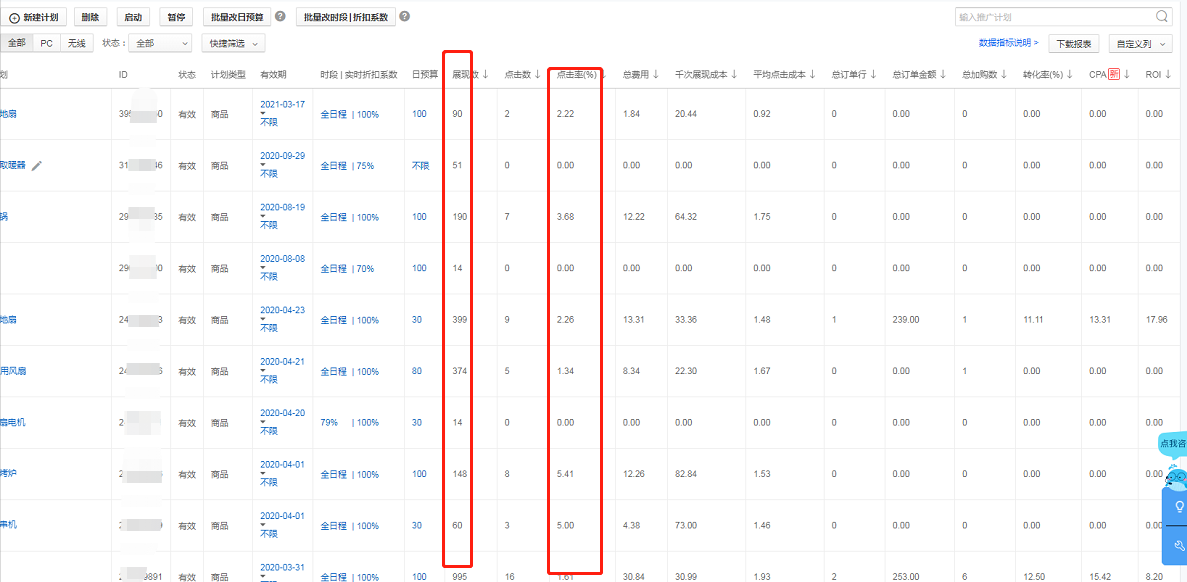The image size is (1187, 582).
Task: Click the 删除 button
Action: (x=91, y=17)
